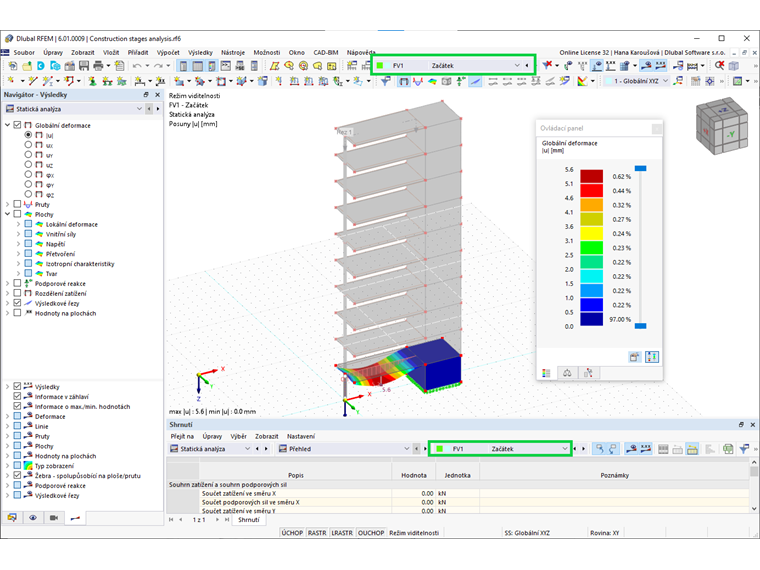Click the funnel filter icon in Shrnutí toolbar

coord(744,449)
